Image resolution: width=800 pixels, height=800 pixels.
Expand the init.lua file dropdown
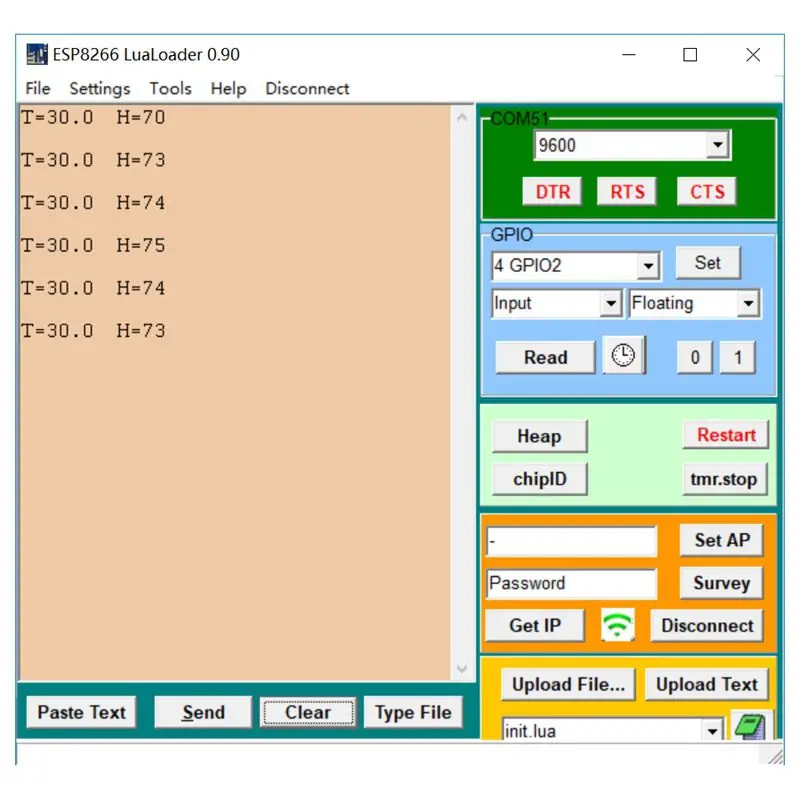(x=713, y=730)
